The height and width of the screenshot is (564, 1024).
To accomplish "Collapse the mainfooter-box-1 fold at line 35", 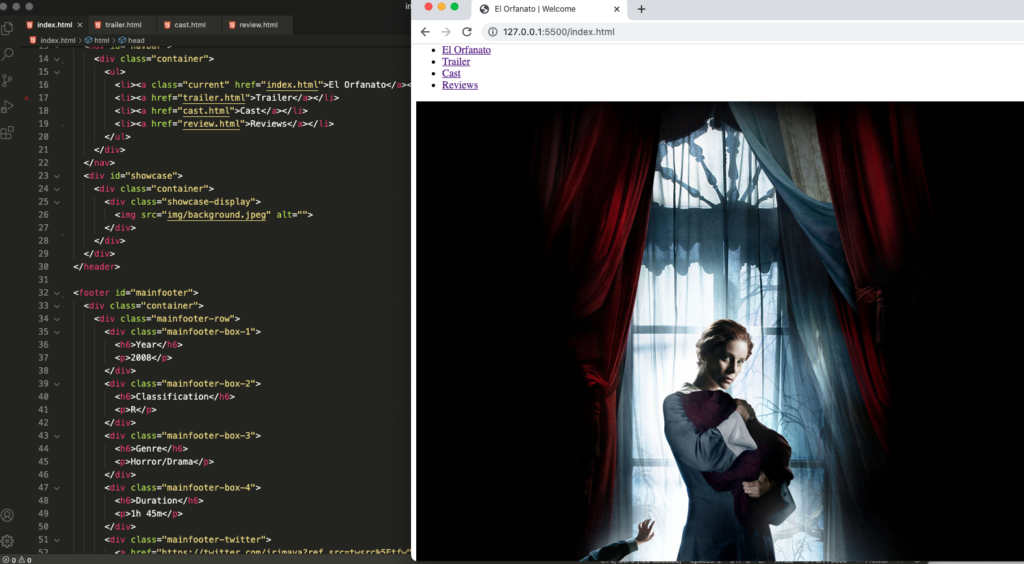I will pyautogui.click(x=57, y=332).
